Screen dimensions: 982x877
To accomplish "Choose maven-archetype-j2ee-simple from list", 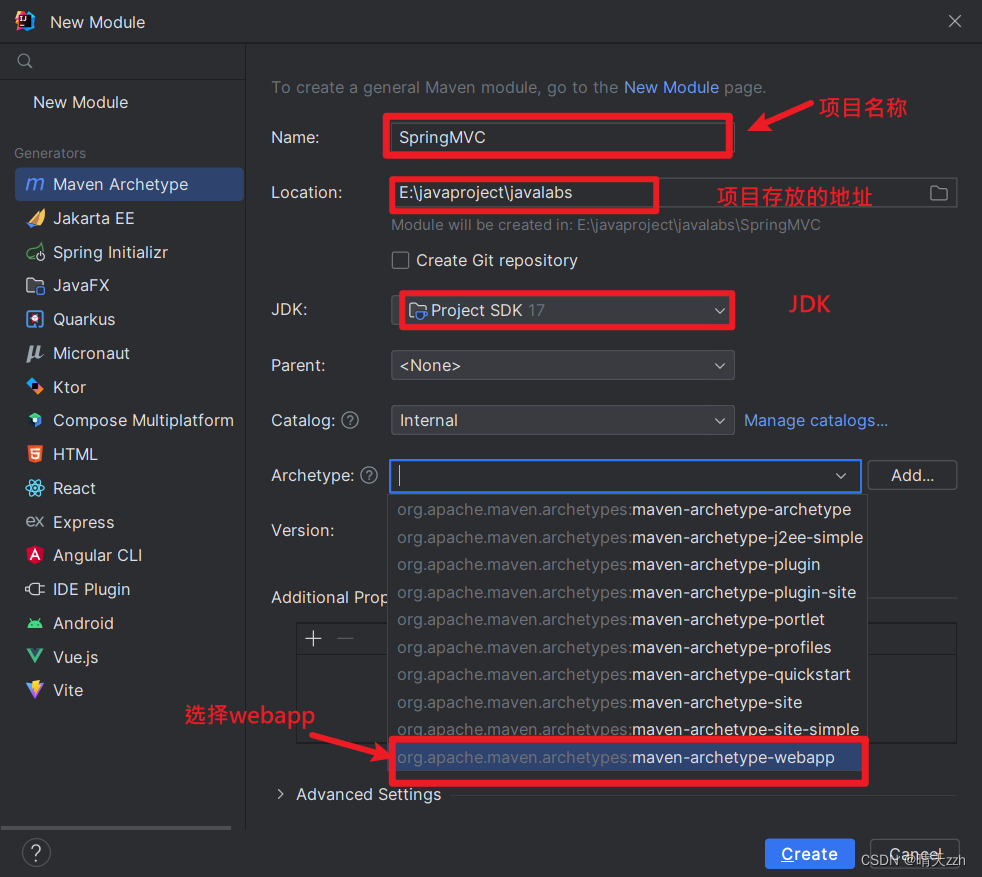I will [x=628, y=537].
